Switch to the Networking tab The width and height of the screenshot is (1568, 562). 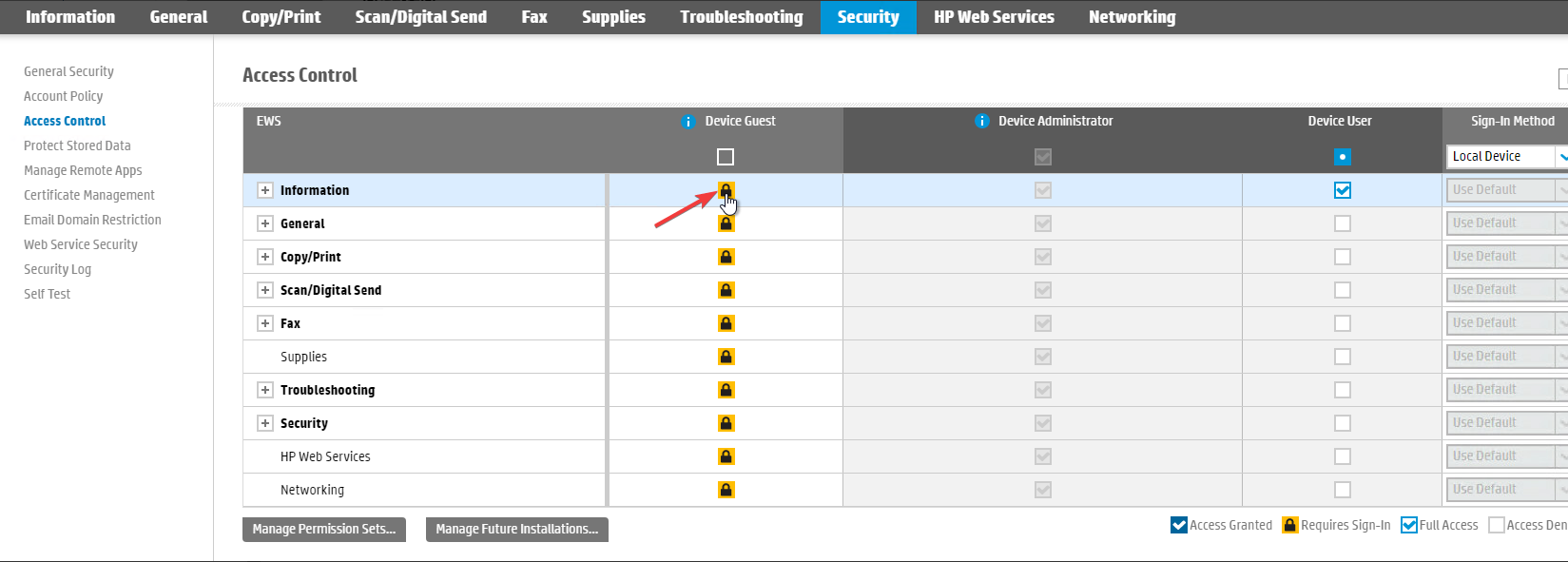[1132, 17]
